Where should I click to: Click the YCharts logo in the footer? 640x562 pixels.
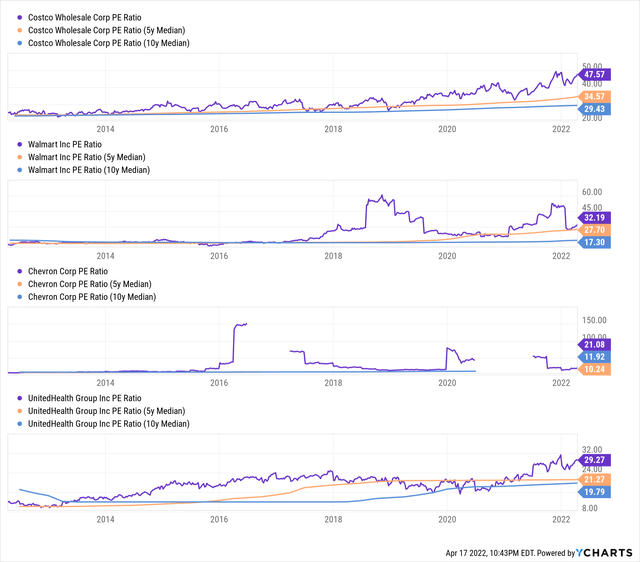click(605, 553)
